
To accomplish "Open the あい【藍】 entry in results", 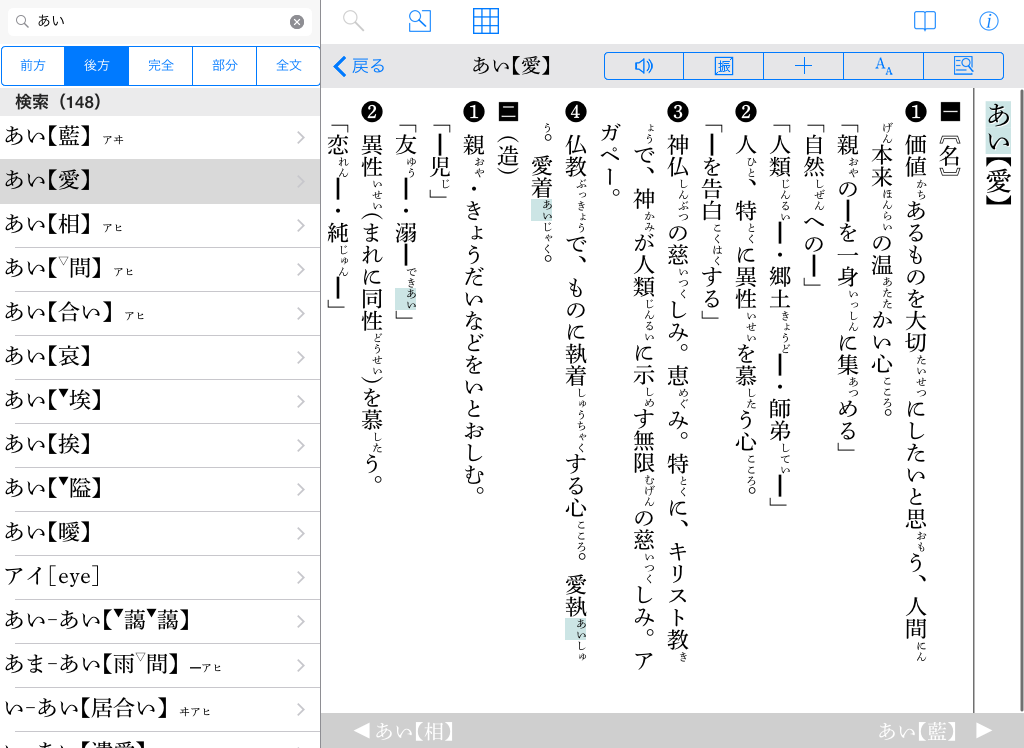I will click(160, 136).
